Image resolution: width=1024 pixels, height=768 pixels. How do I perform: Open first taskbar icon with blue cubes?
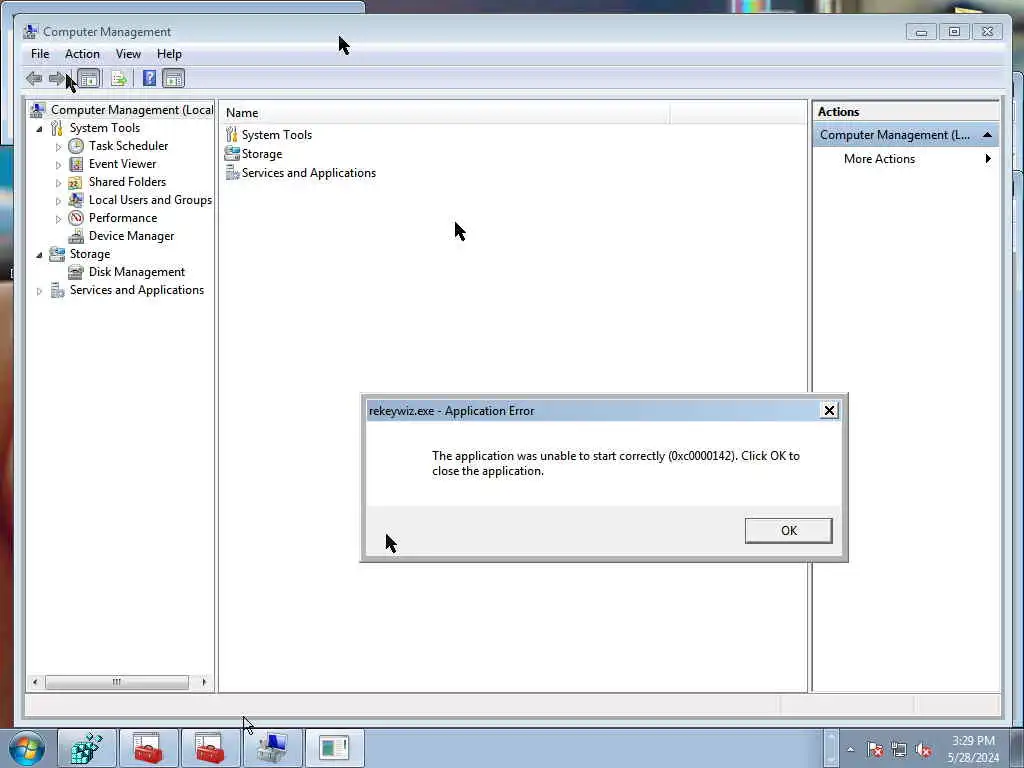coord(87,748)
